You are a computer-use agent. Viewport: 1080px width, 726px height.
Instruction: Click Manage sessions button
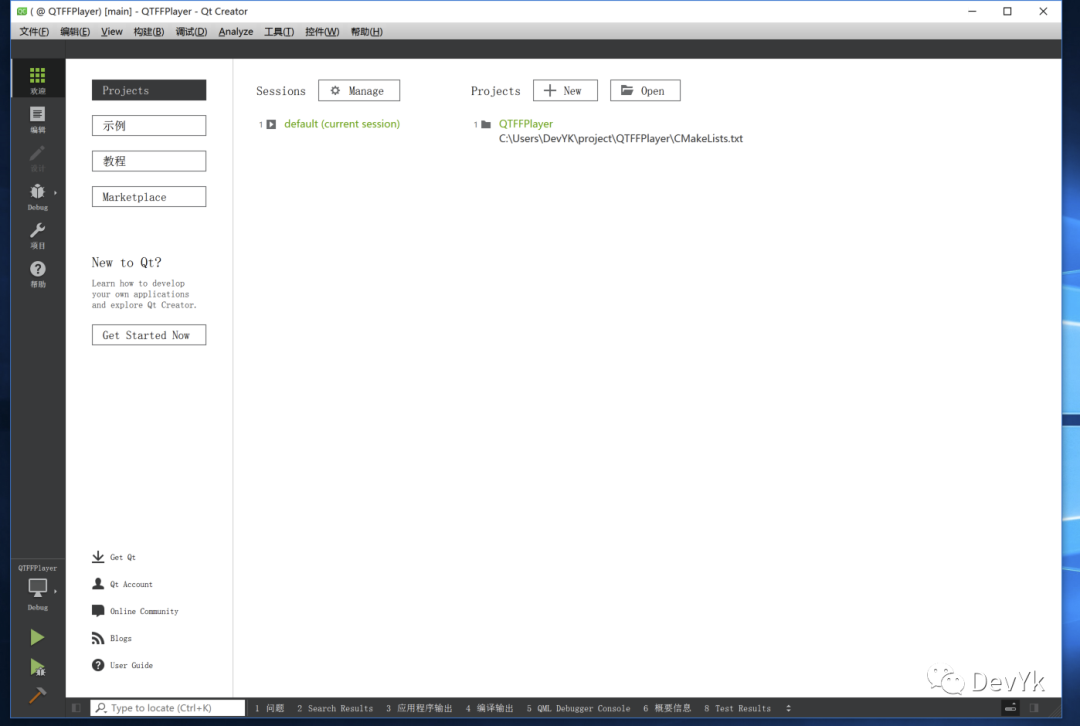point(359,90)
